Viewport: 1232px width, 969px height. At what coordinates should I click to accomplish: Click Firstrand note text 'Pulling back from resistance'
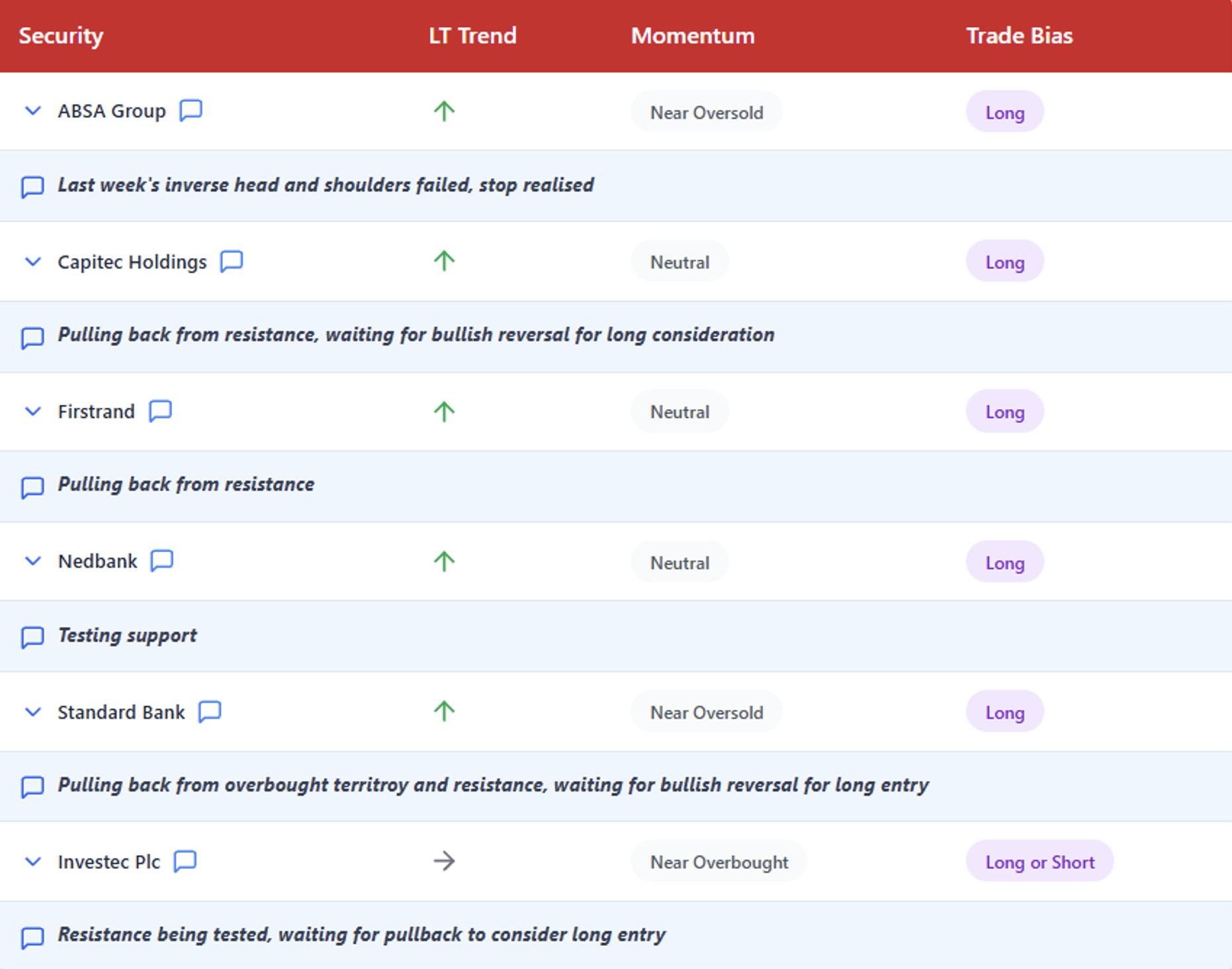(x=186, y=484)
